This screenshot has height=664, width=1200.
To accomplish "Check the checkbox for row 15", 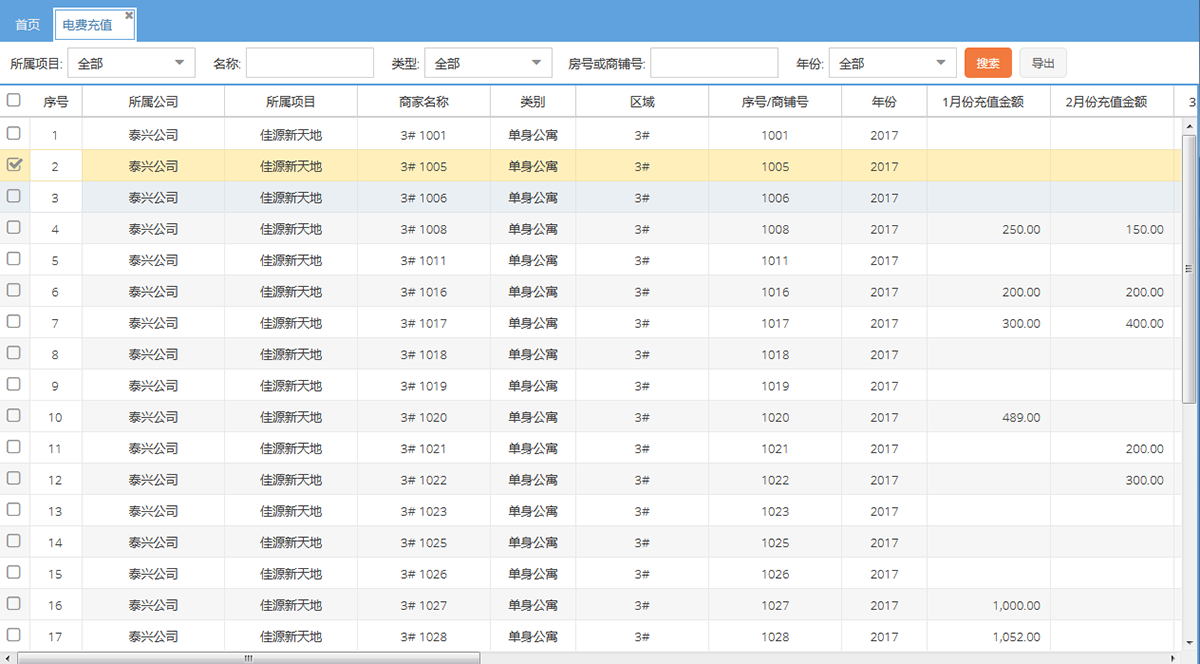I will pyautogui.click(x=14, y=572).
